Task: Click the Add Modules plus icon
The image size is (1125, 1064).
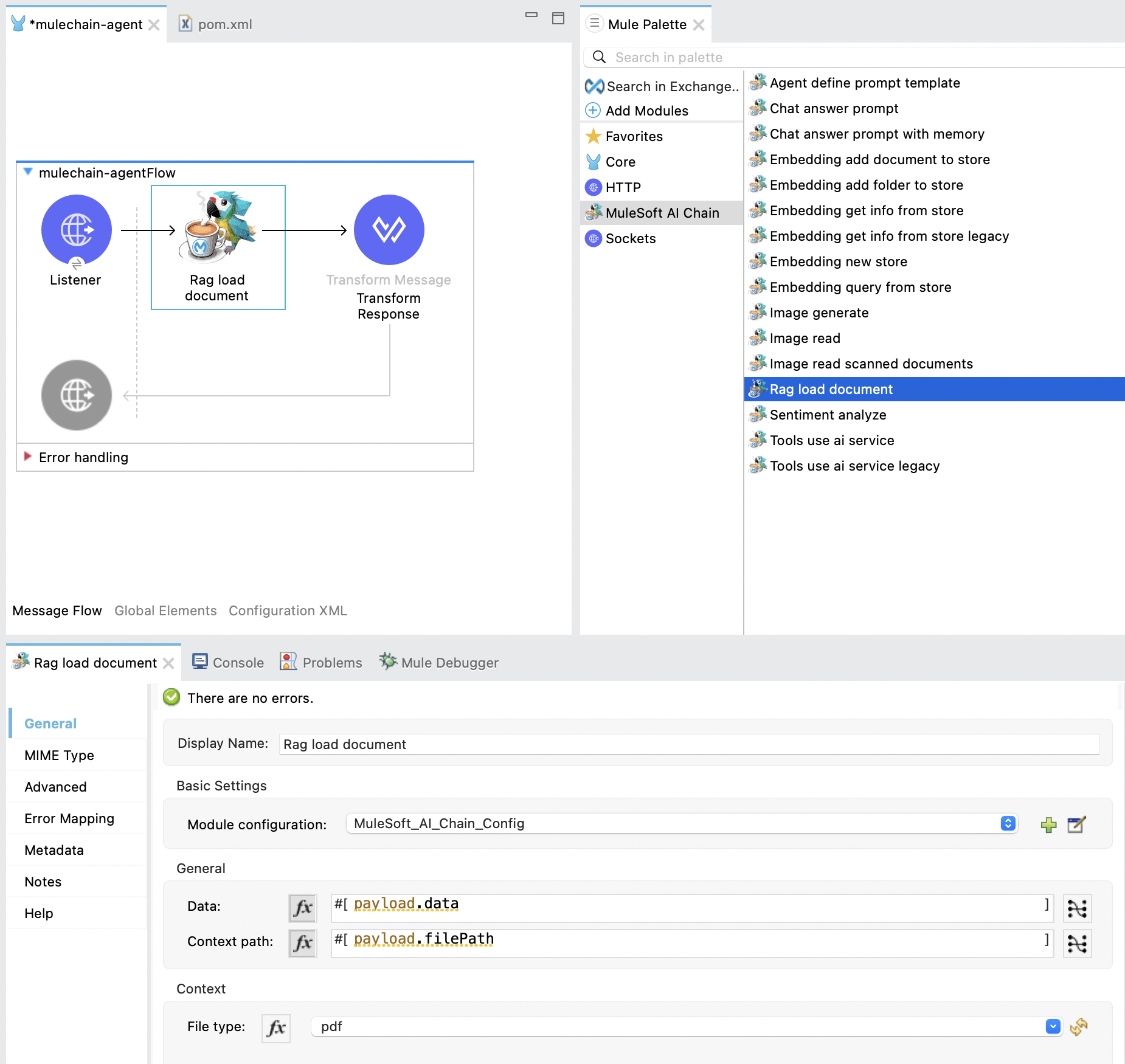Action: click(x=593, y=111)
